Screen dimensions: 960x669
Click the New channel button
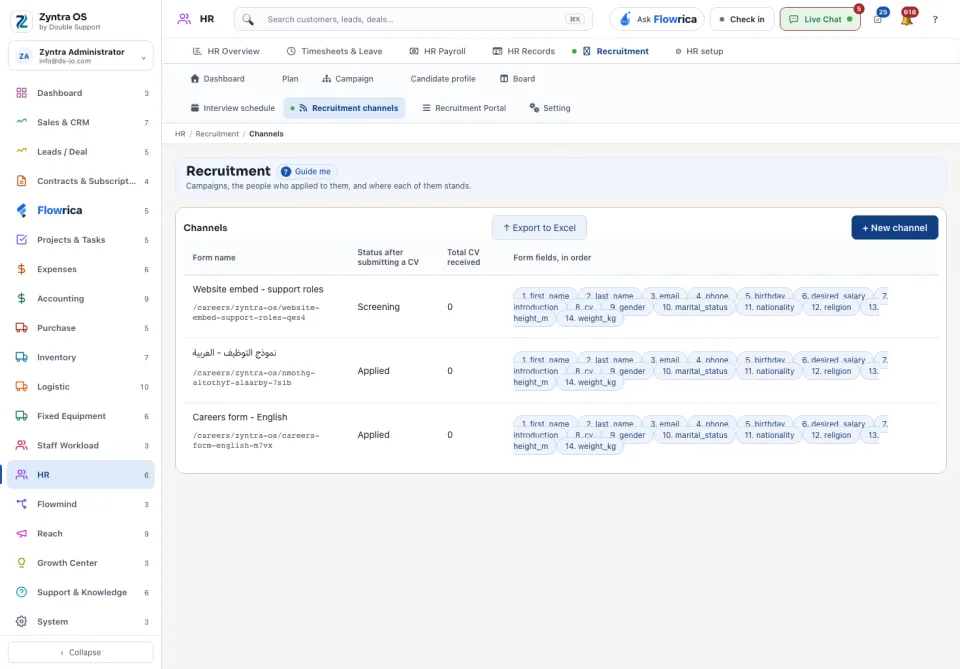click(x=894, y=228)
